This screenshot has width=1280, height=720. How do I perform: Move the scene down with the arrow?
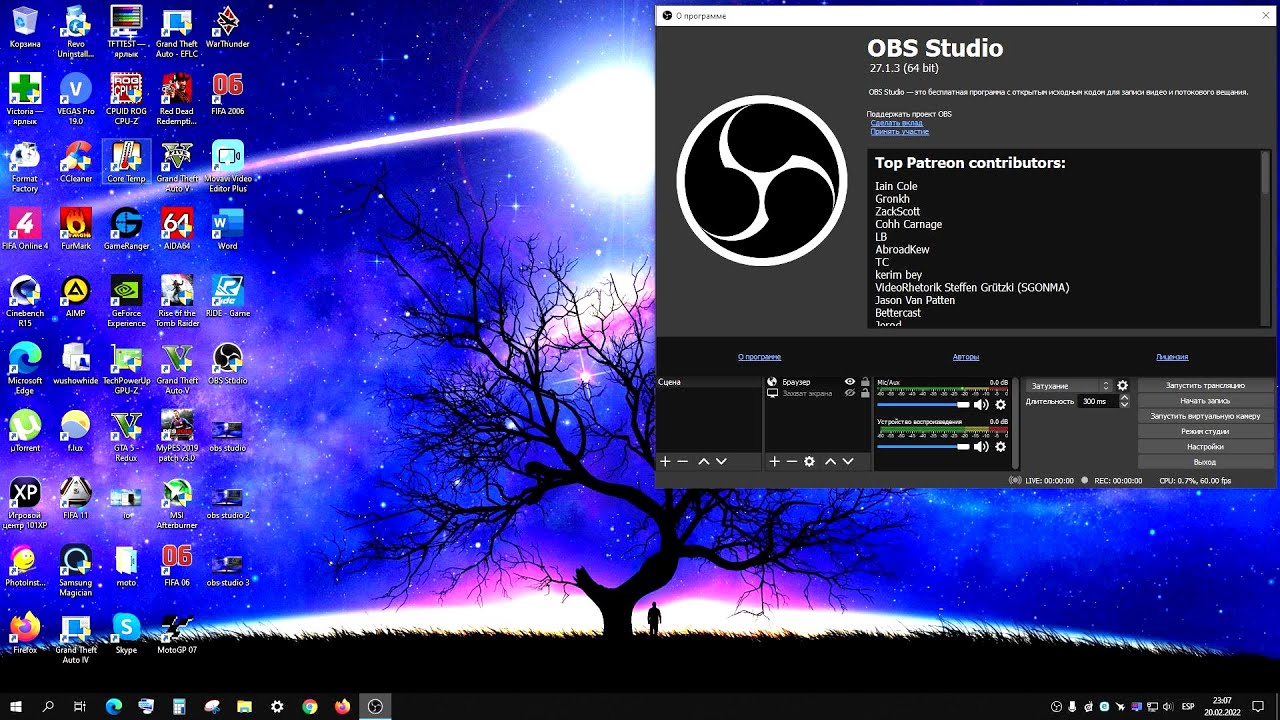(721, 461)
